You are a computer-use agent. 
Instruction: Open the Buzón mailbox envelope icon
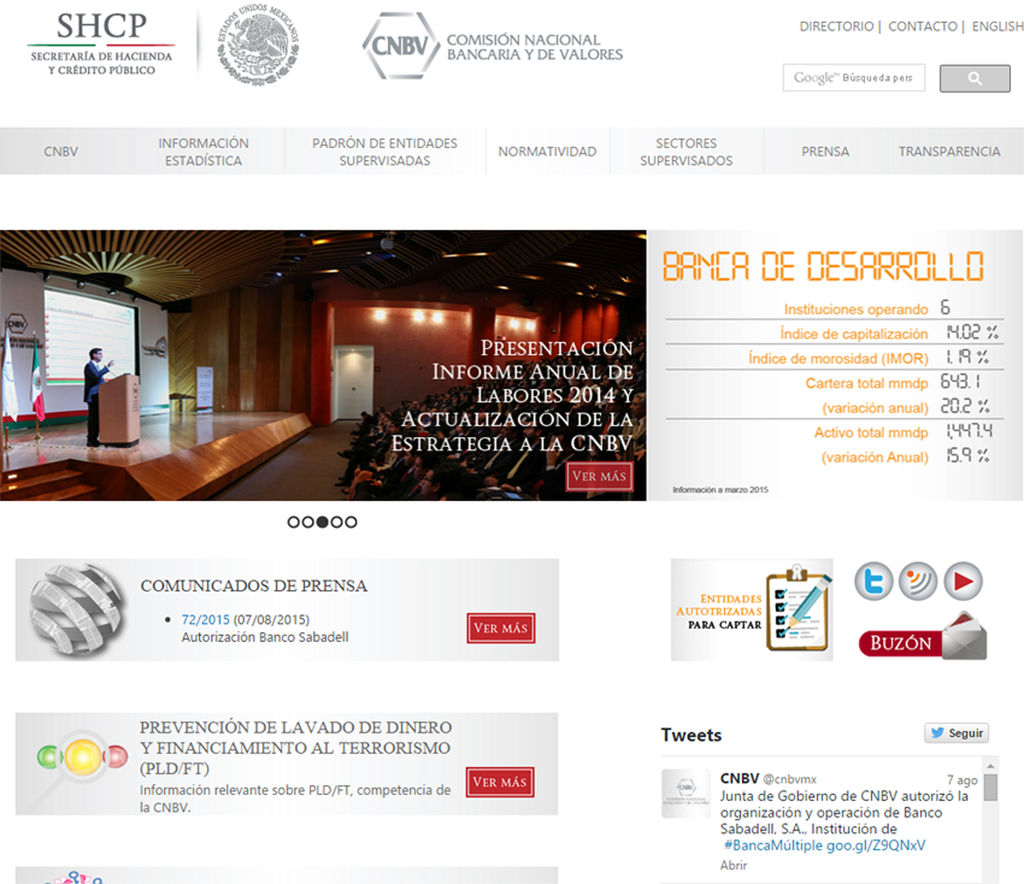(x=924, y=637)
